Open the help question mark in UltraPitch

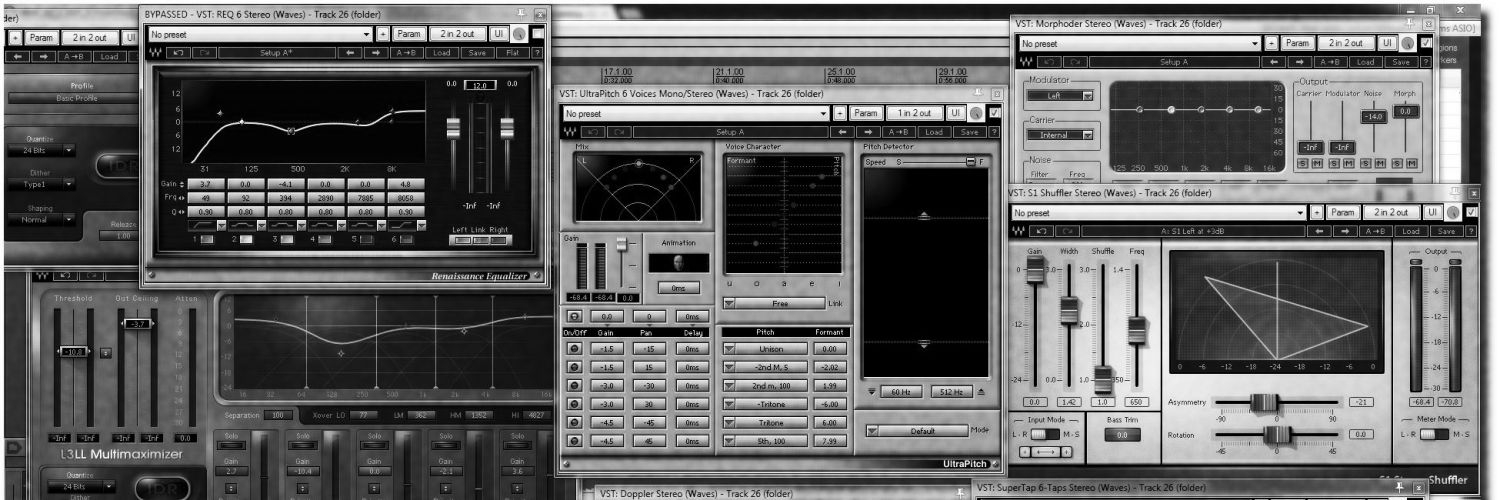pos(994,132)
